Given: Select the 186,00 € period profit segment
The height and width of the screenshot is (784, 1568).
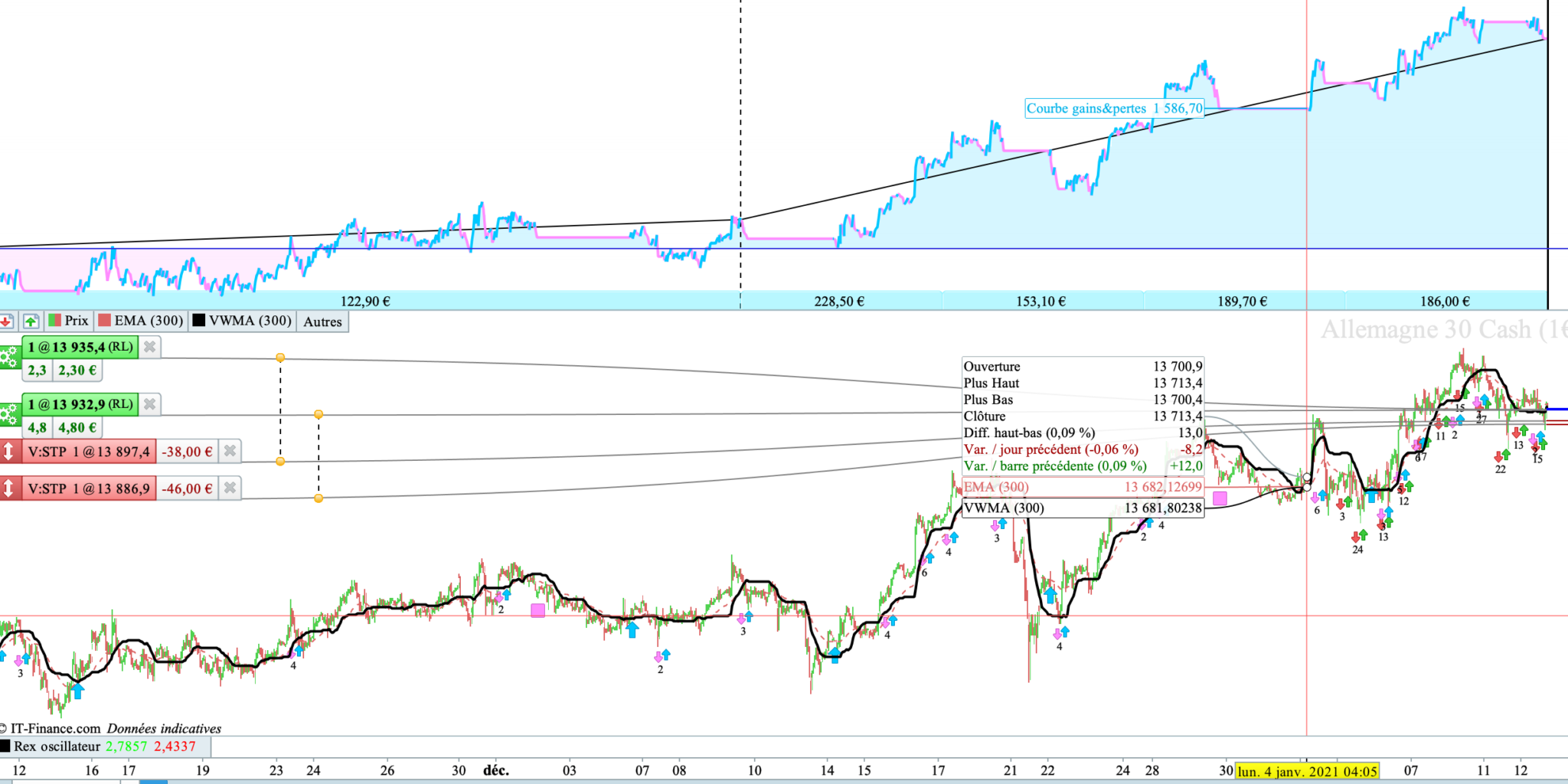Looking at the screenshot, I should 1445,302.
